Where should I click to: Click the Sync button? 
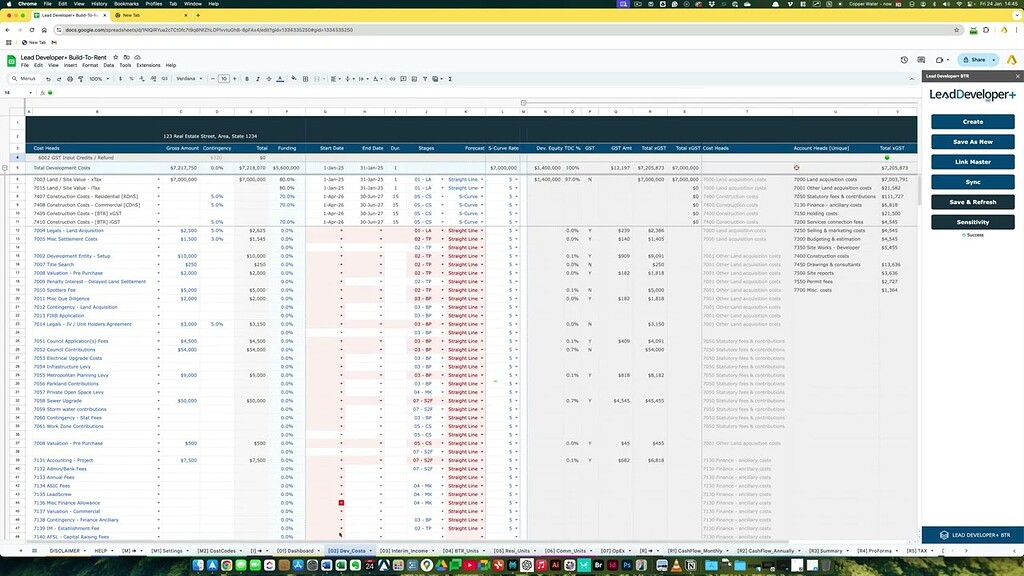point(972,182)
